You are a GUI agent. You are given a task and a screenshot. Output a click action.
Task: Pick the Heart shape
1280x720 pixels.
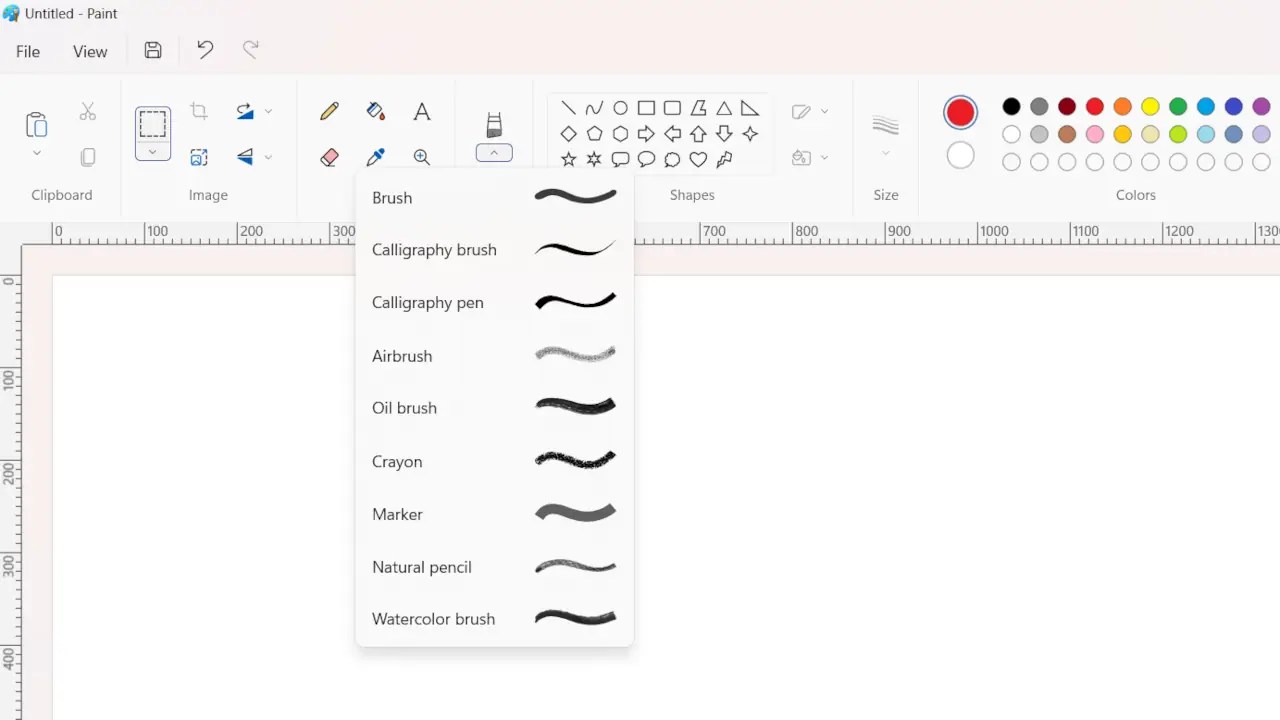coord(698,159)
